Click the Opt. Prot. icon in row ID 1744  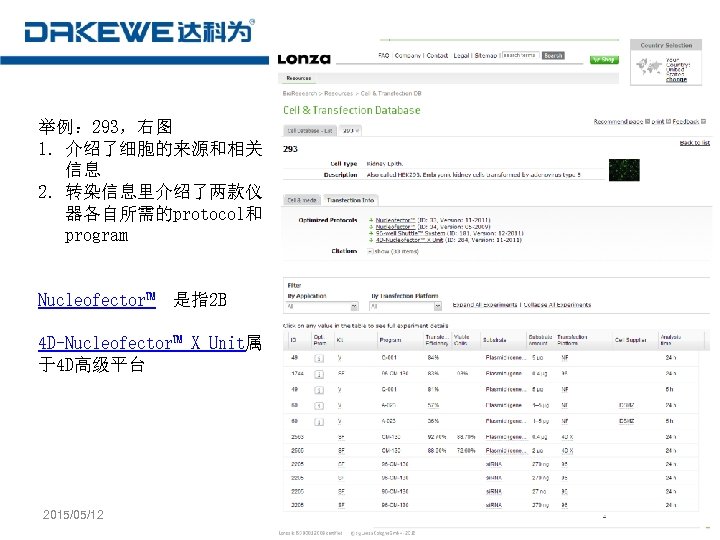click(319, 374)
